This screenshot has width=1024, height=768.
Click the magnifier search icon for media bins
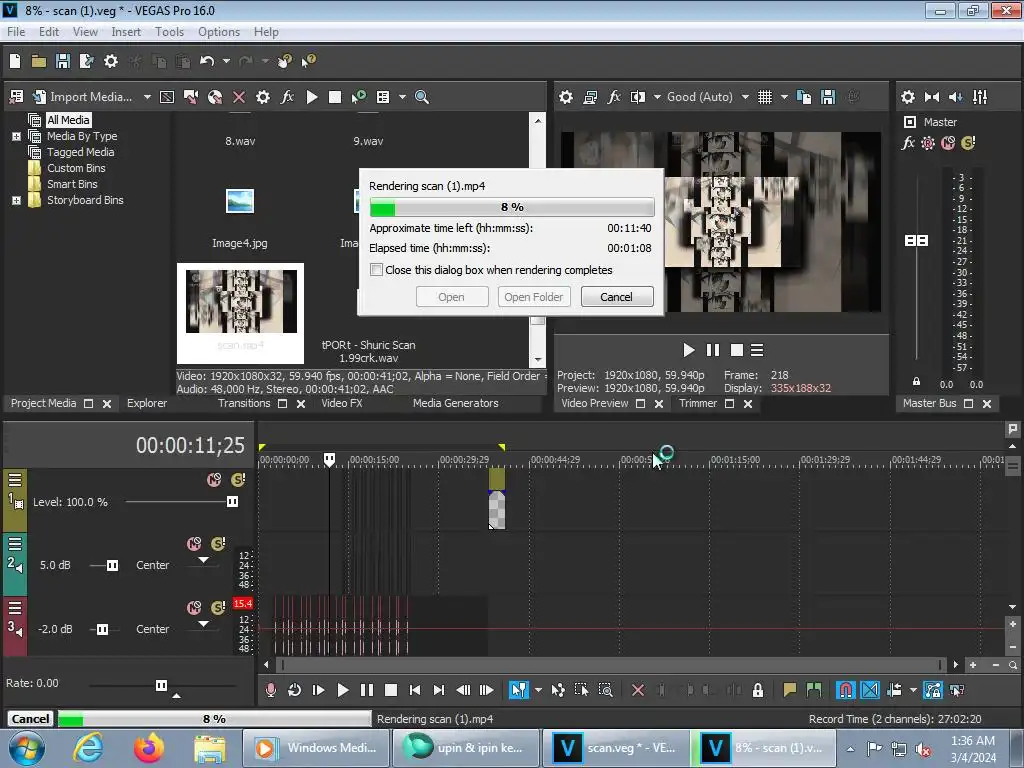coord(422,97)
